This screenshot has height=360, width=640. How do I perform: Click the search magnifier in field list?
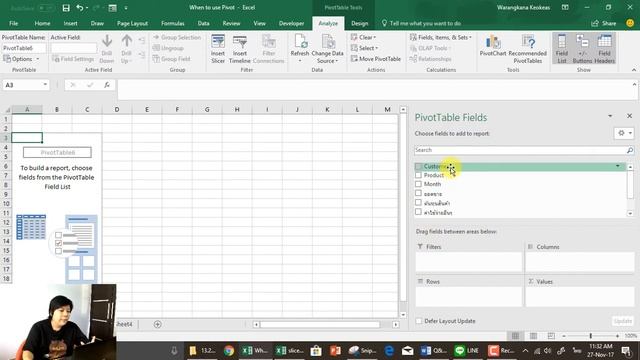[630, 150]
